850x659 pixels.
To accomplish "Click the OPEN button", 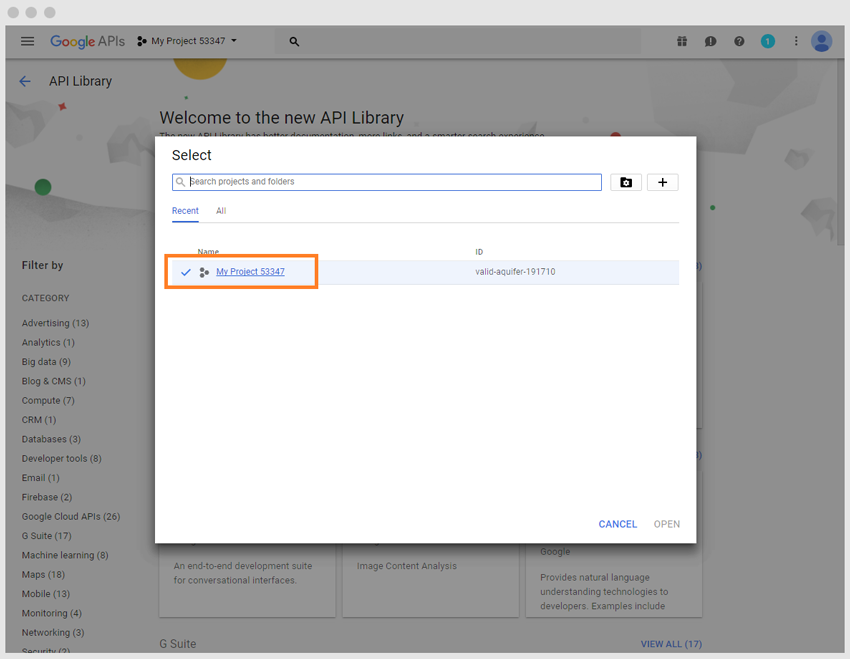I will (667, 524).
